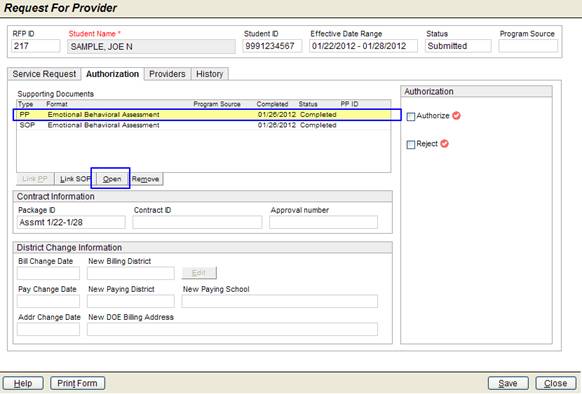Click the Pay Change Date field
The width and height of the screenshot is (582, 394).
pyautogui.click(x=48, y=301)
